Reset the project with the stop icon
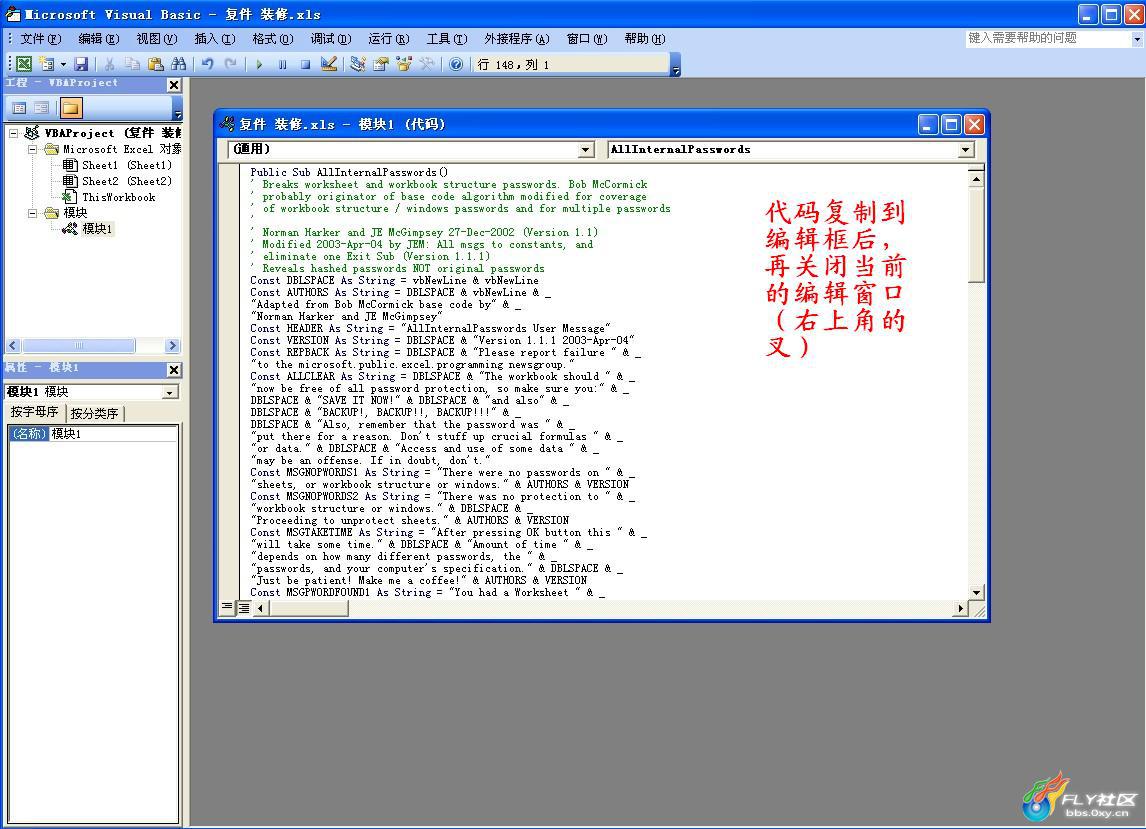The height and width of the screenshot is (829, 1146). point(306,64)
